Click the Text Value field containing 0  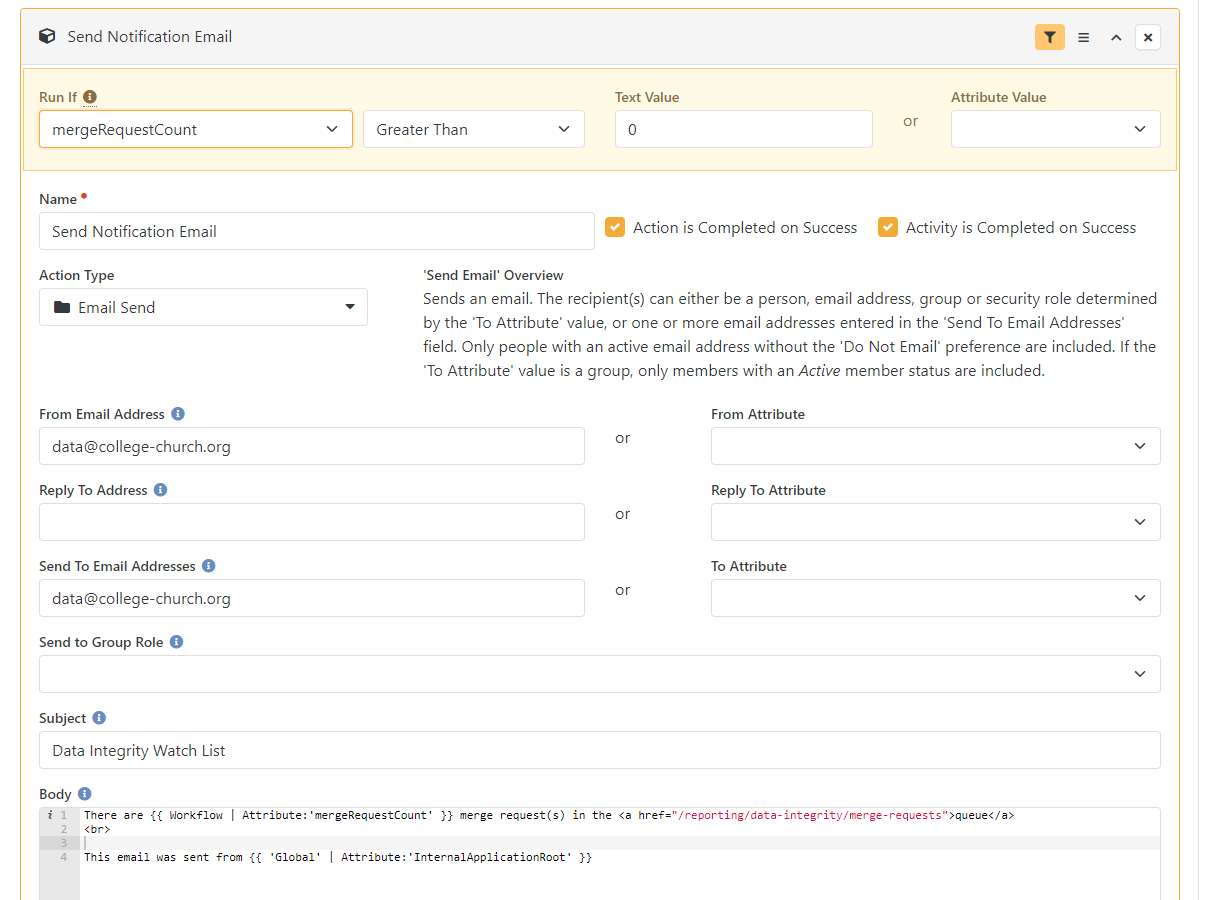click(x=744, y=129)
